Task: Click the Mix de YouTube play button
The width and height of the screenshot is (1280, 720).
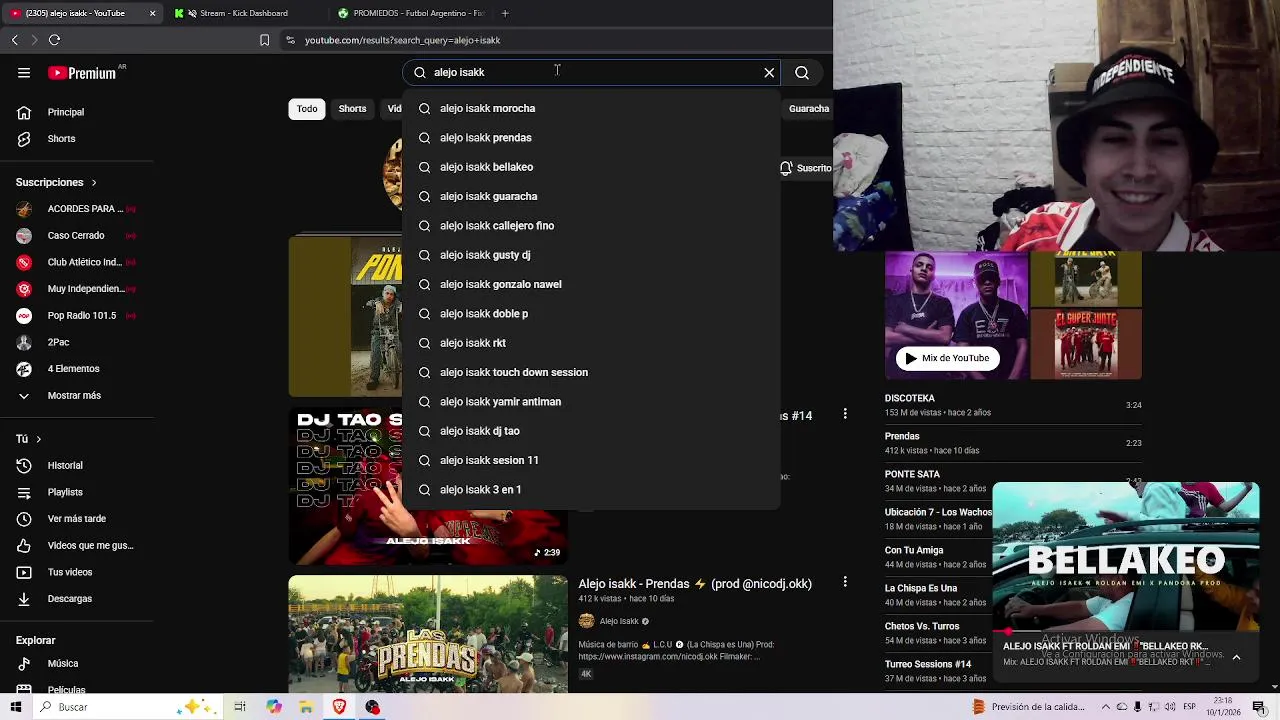Action: pos(947,358)
